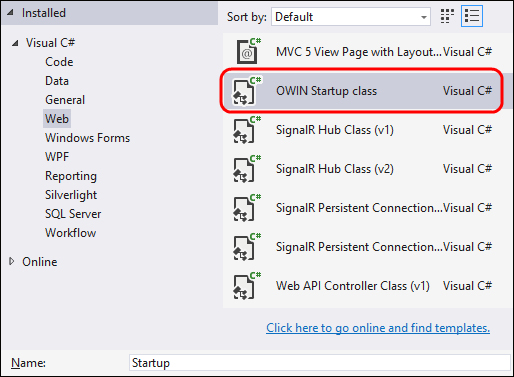The height and width of the screenshot is (377, 514).
Task: Click the MVC 5 View Page template icon
Action: tap(248, 51)
